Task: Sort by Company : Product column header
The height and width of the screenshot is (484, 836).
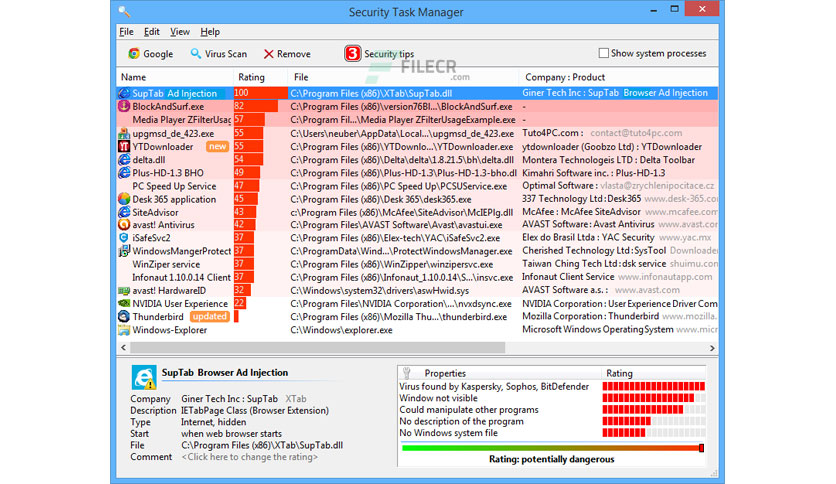Action: 618,77
